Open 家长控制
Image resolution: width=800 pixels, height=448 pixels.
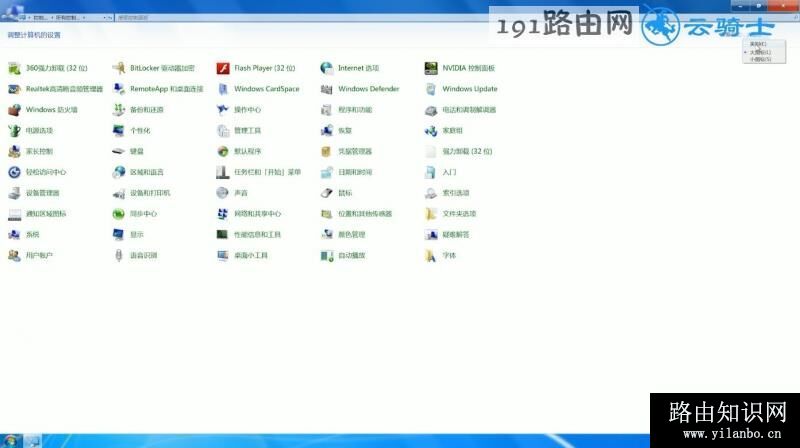[31, 152]
